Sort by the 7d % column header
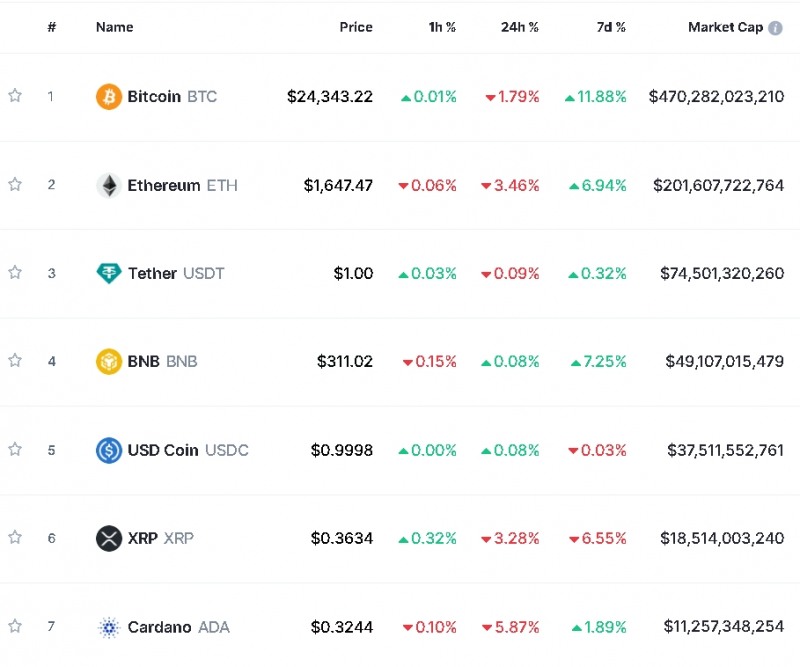This screenshot has width=800, height=667. (611, 27)
